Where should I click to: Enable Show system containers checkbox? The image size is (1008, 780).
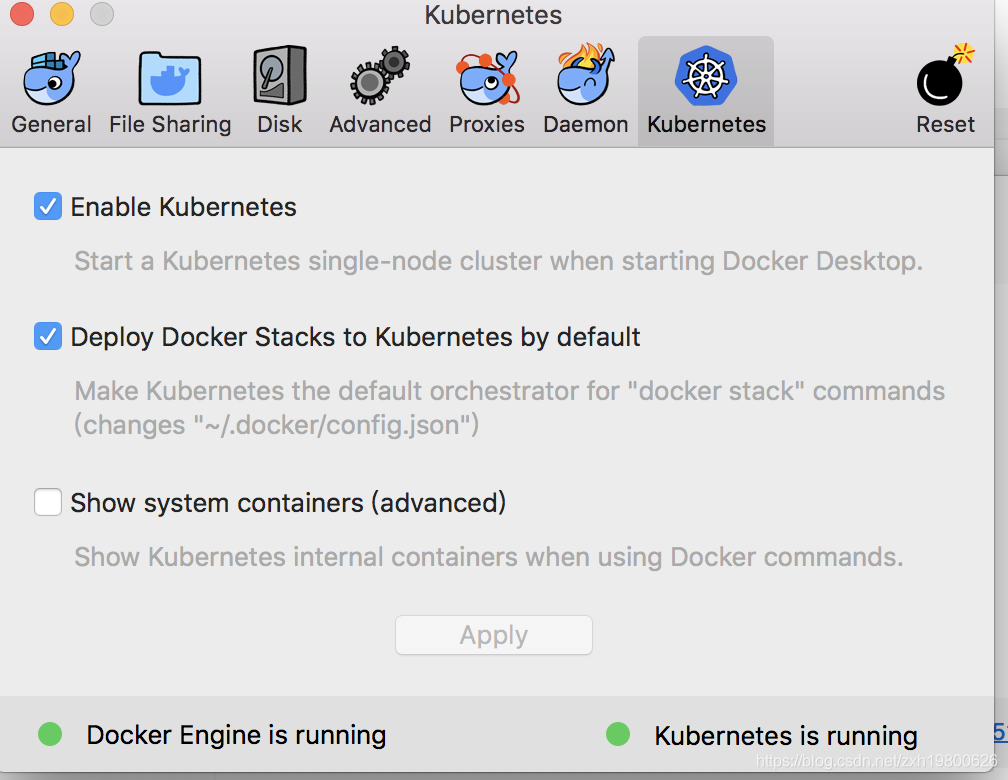point(48,502)
